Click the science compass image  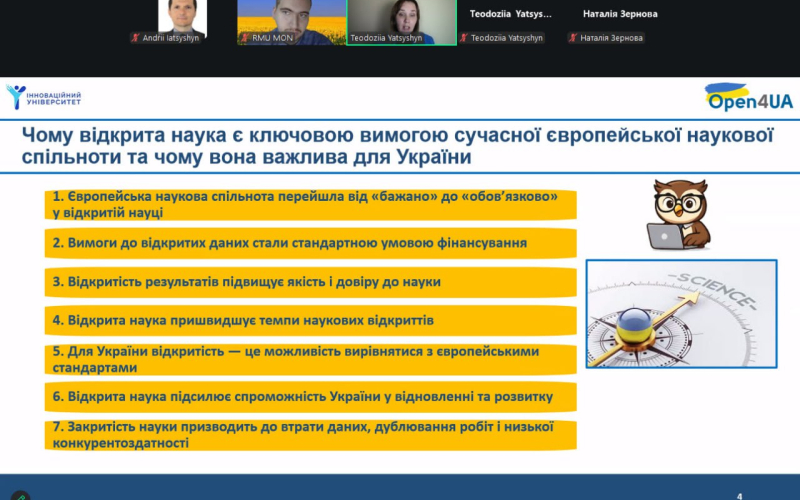[681, 313]
